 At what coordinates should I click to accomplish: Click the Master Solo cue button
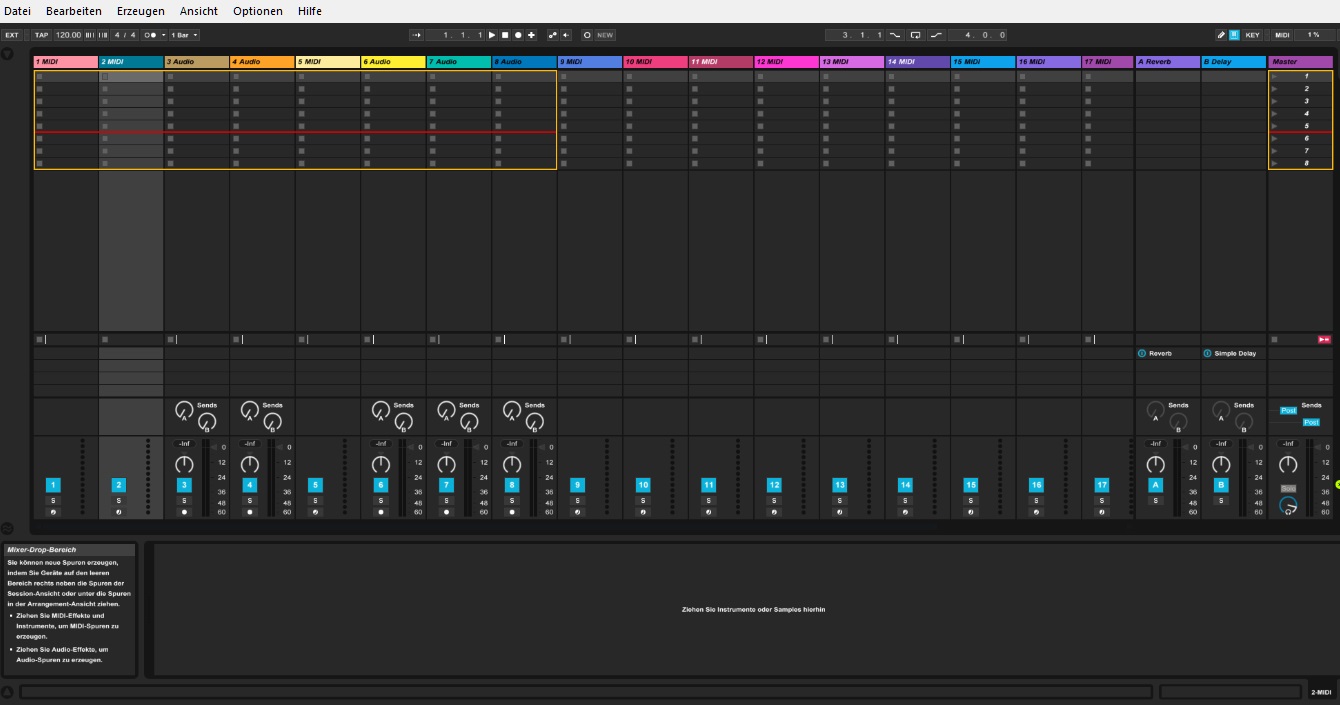click(x=1289, y=488)
